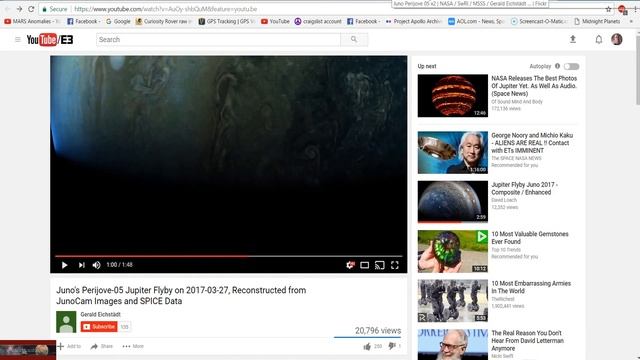Subscribe to Gerald Eichstädt
Viewport: 640px width, 360px height.
99,327
